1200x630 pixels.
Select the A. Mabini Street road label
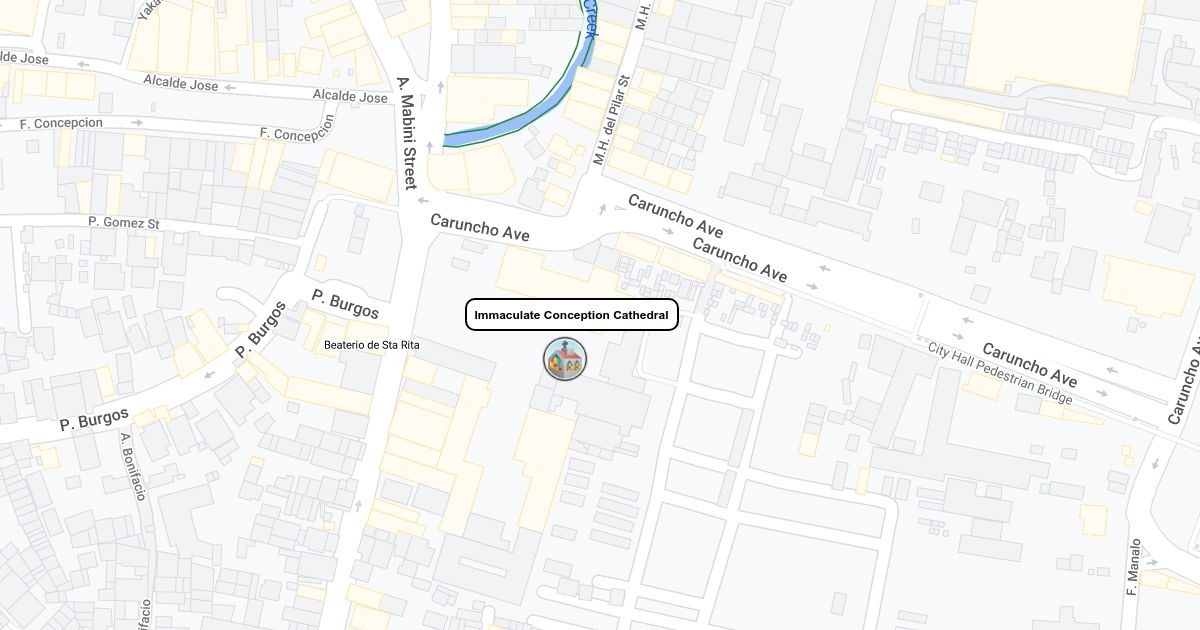click(406, 133)
